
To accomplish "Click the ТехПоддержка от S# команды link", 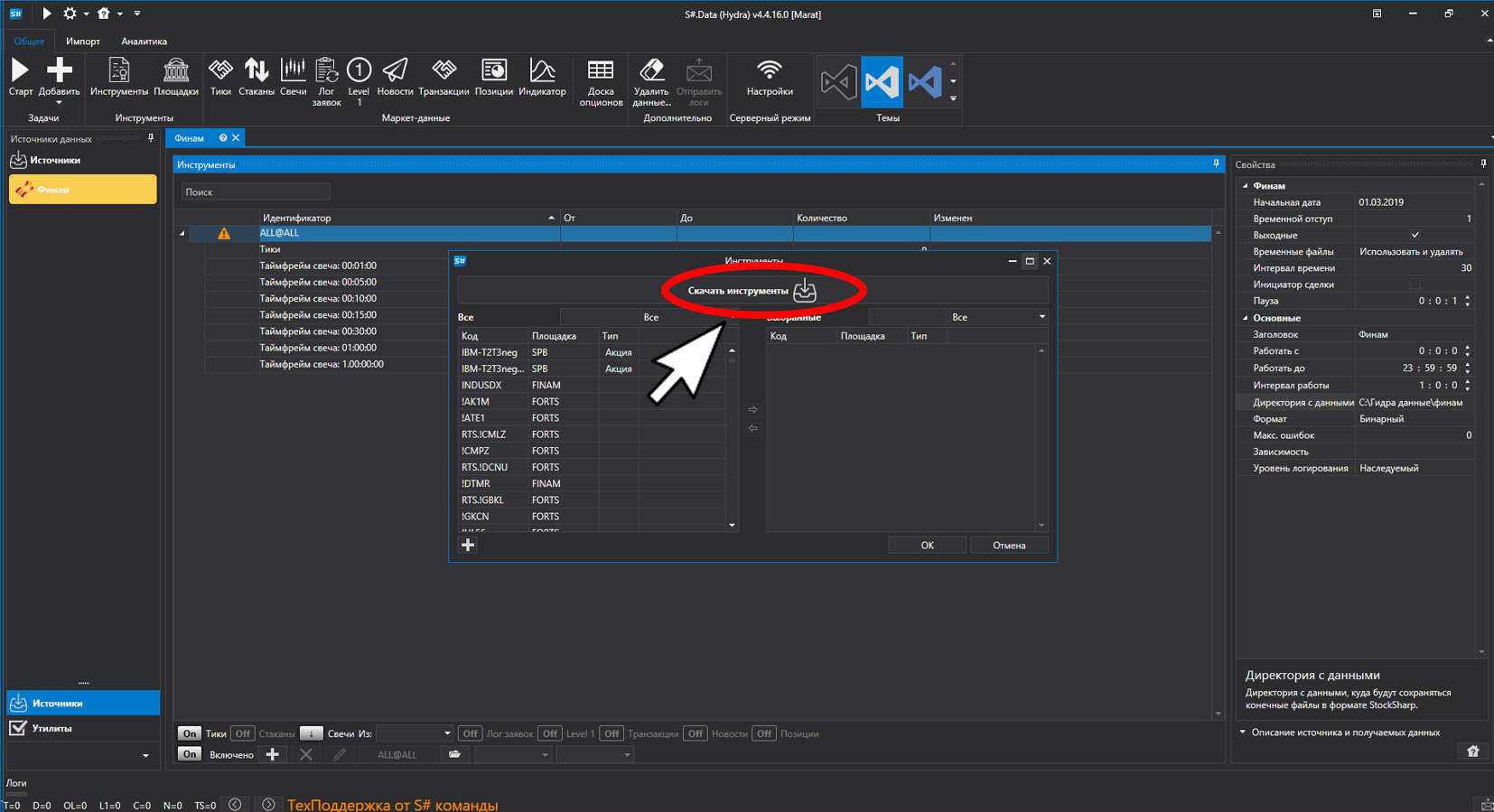I will click(x=393, y=805).
